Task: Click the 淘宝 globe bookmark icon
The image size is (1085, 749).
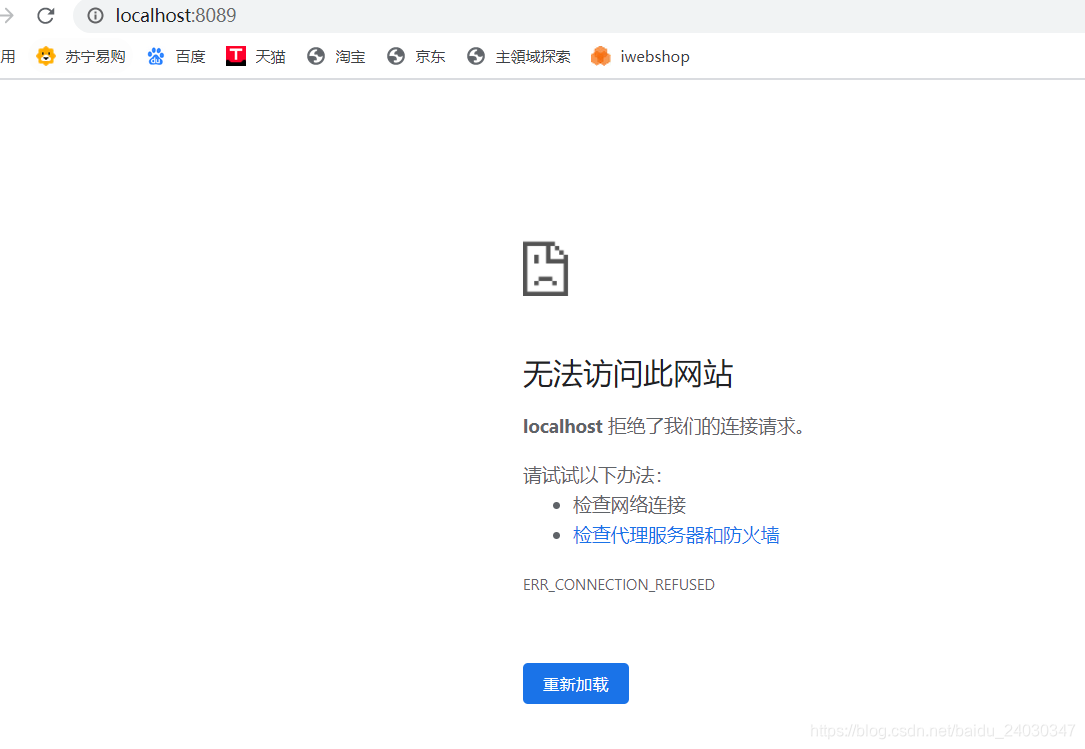Action: (316, 56)
